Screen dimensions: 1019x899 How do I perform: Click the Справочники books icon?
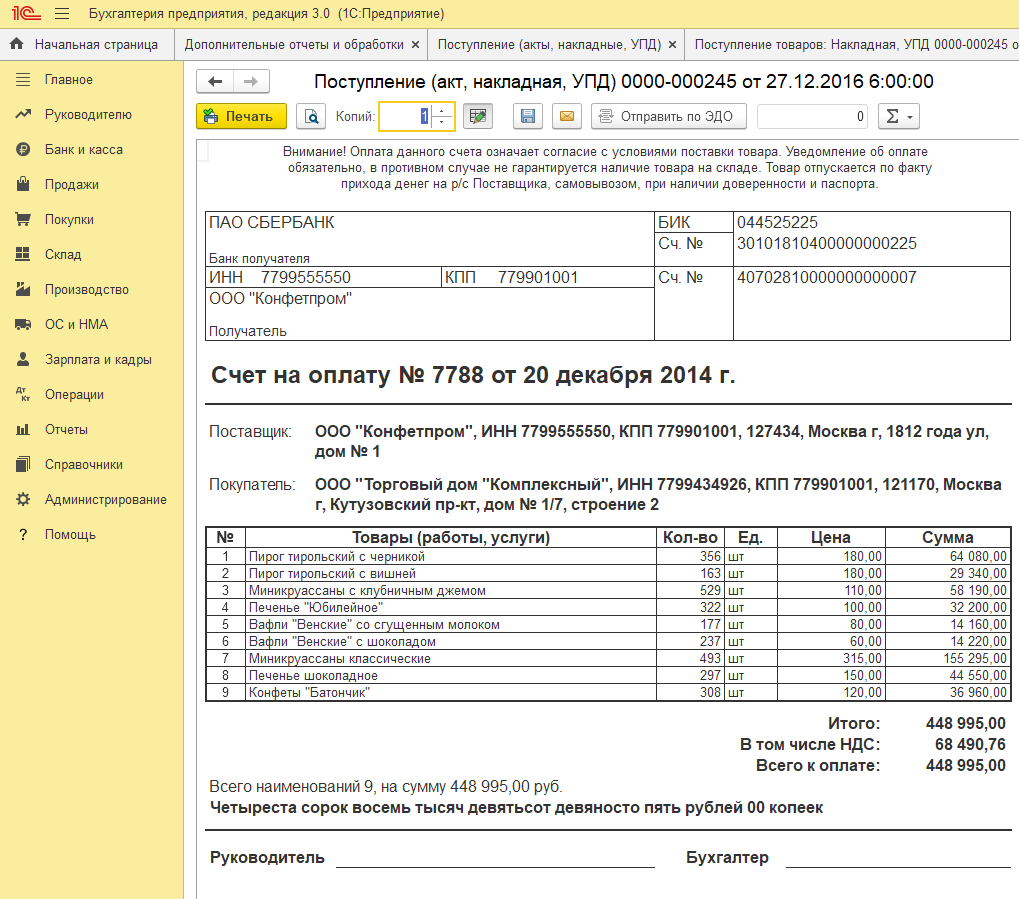click(x=23, y=465)
